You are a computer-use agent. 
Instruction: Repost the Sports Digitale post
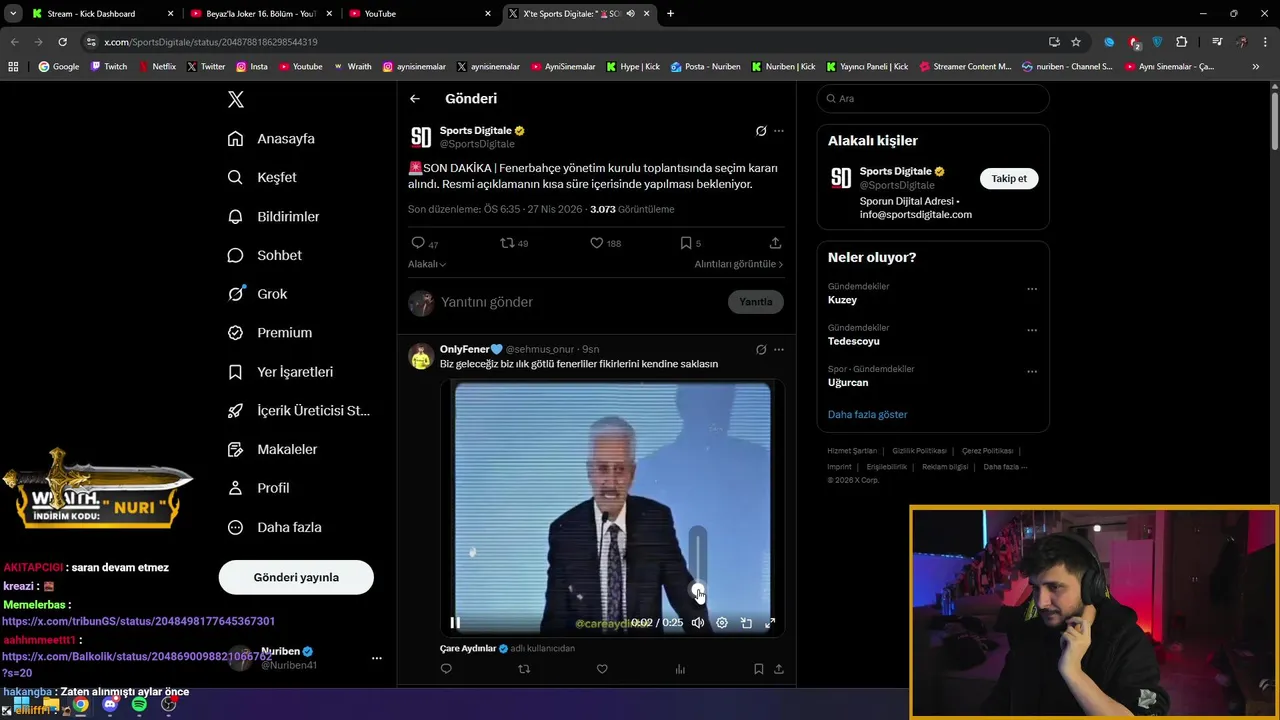coord(507,243)
